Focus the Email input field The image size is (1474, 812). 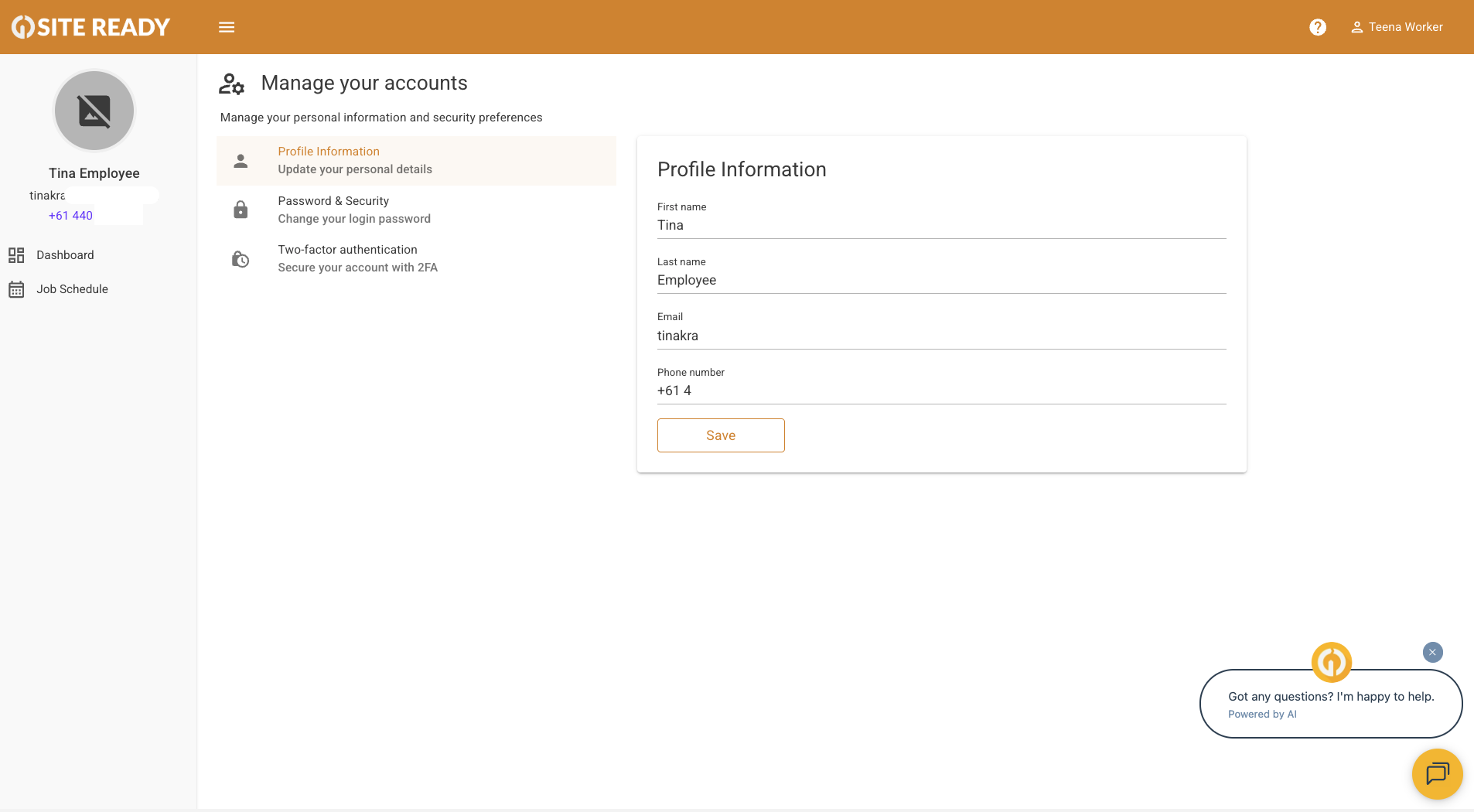click(941, 336)
